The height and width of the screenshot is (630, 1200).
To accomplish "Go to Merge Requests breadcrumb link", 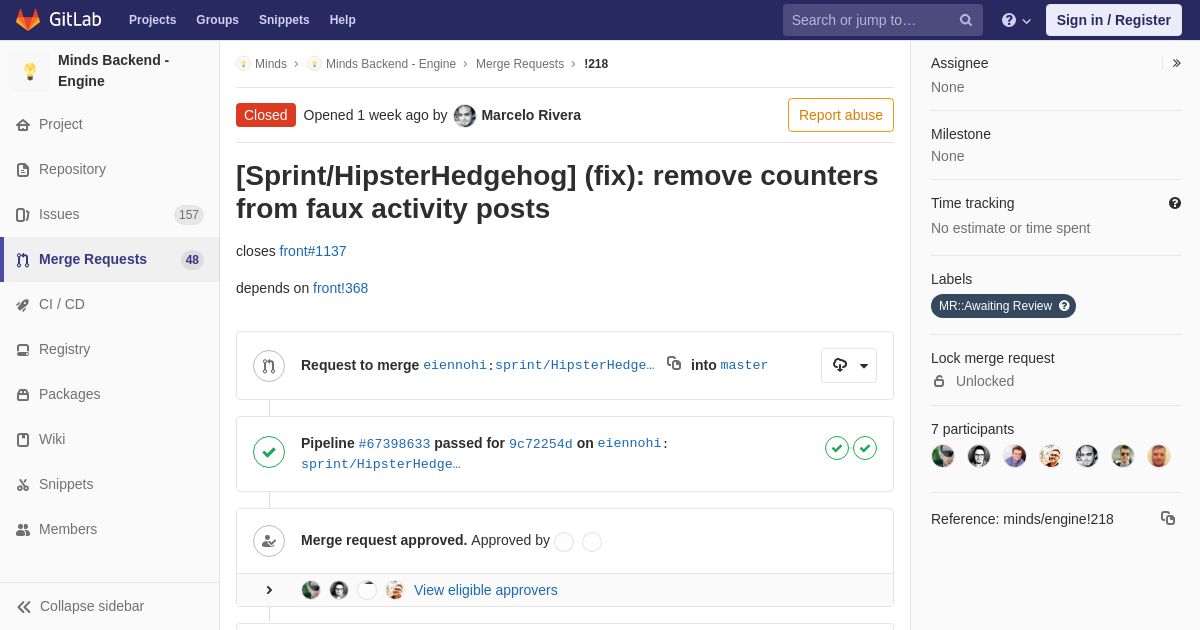I will point(520,64).
